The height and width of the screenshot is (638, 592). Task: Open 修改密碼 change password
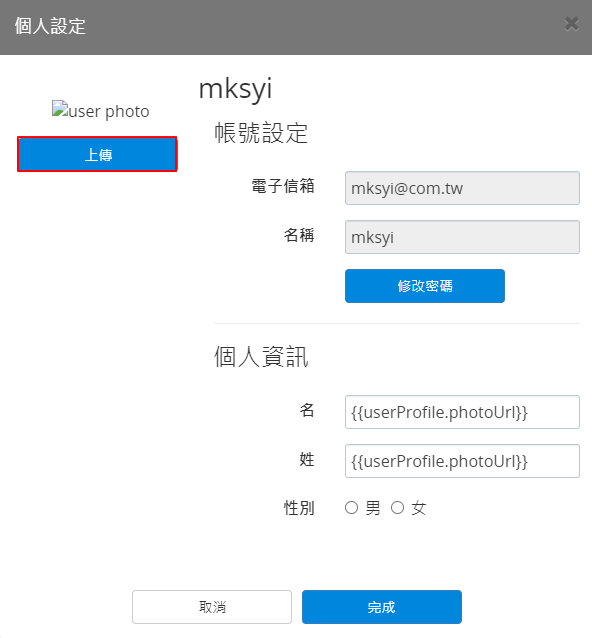pyautogui.click(x=425, y=286)
